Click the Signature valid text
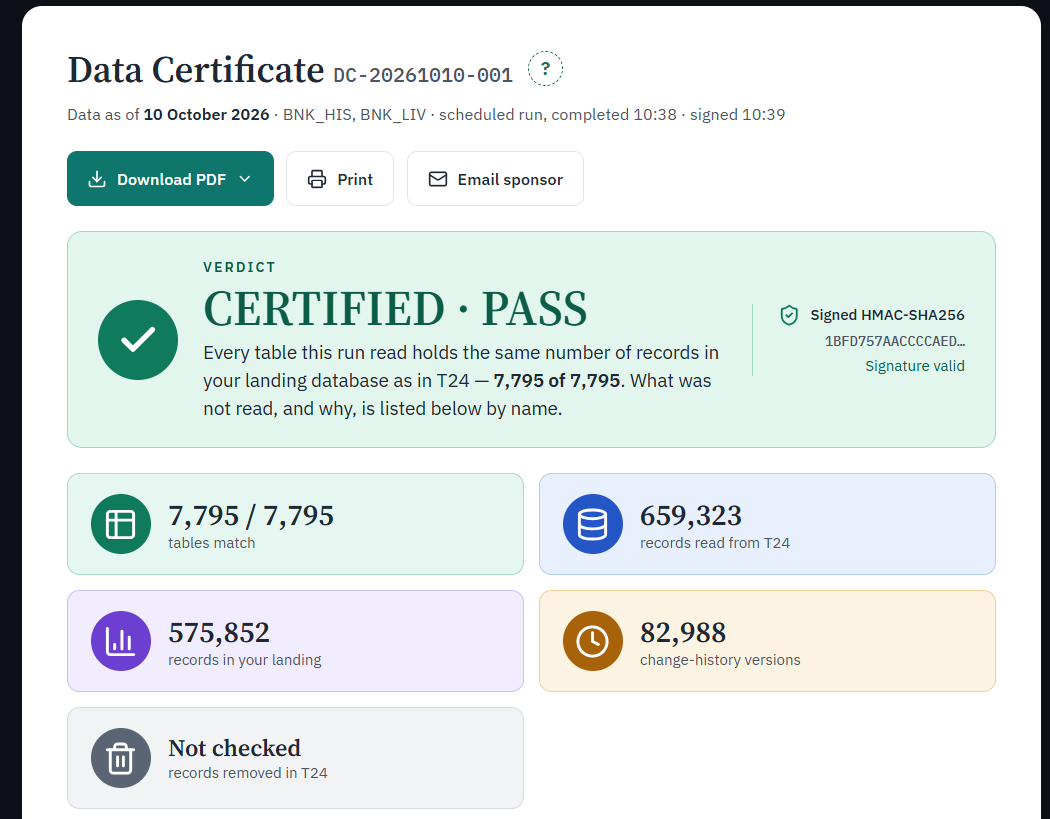The height and width of the screenshot is (819, 1050). tap(915, 366)
